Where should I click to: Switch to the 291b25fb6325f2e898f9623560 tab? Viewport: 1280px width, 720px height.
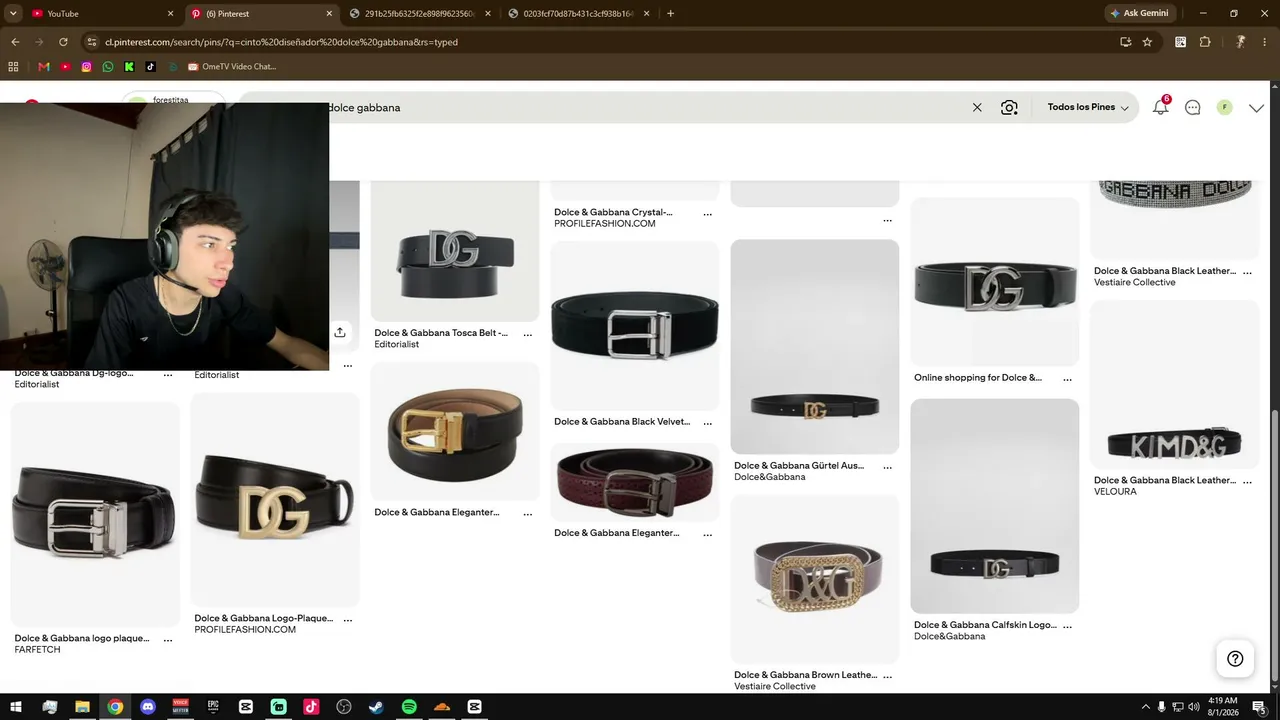419,14
